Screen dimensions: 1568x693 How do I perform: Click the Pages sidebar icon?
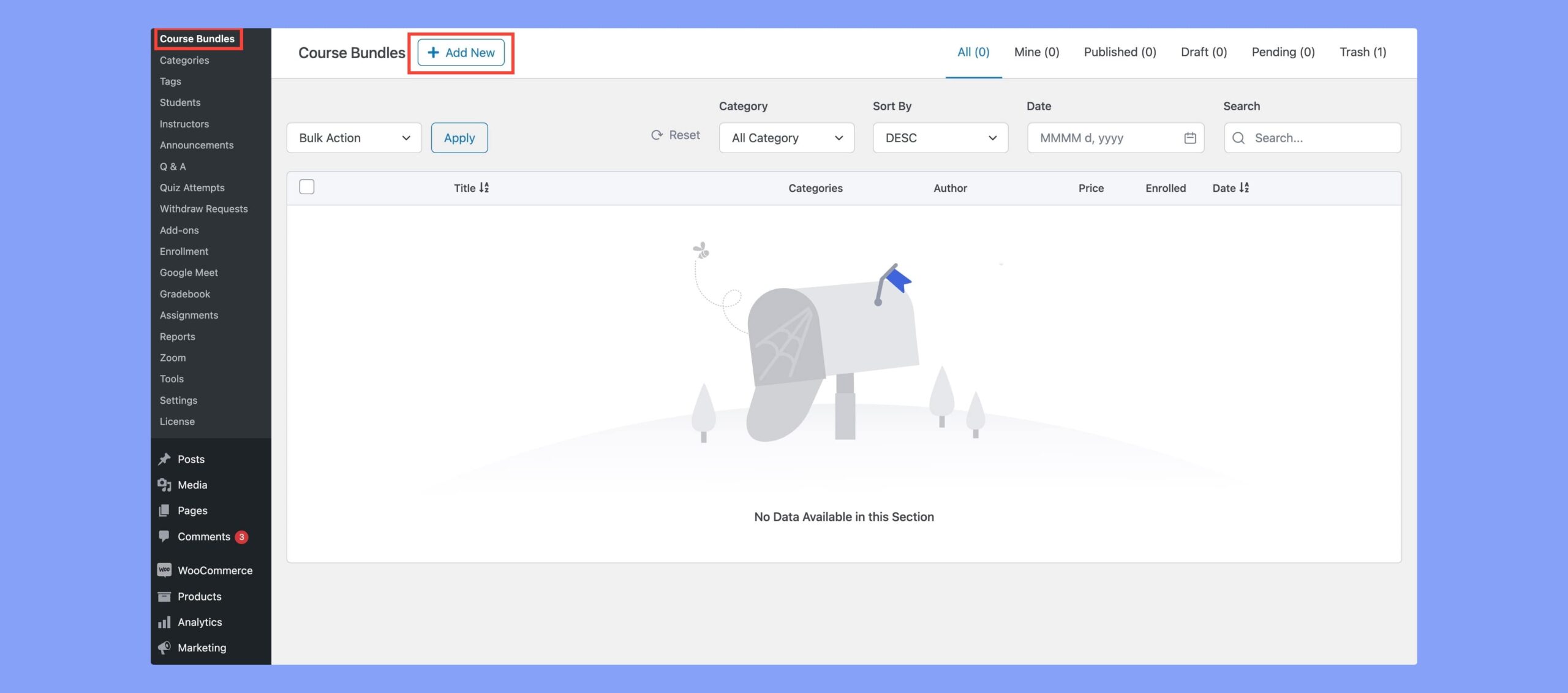[163, 510]
